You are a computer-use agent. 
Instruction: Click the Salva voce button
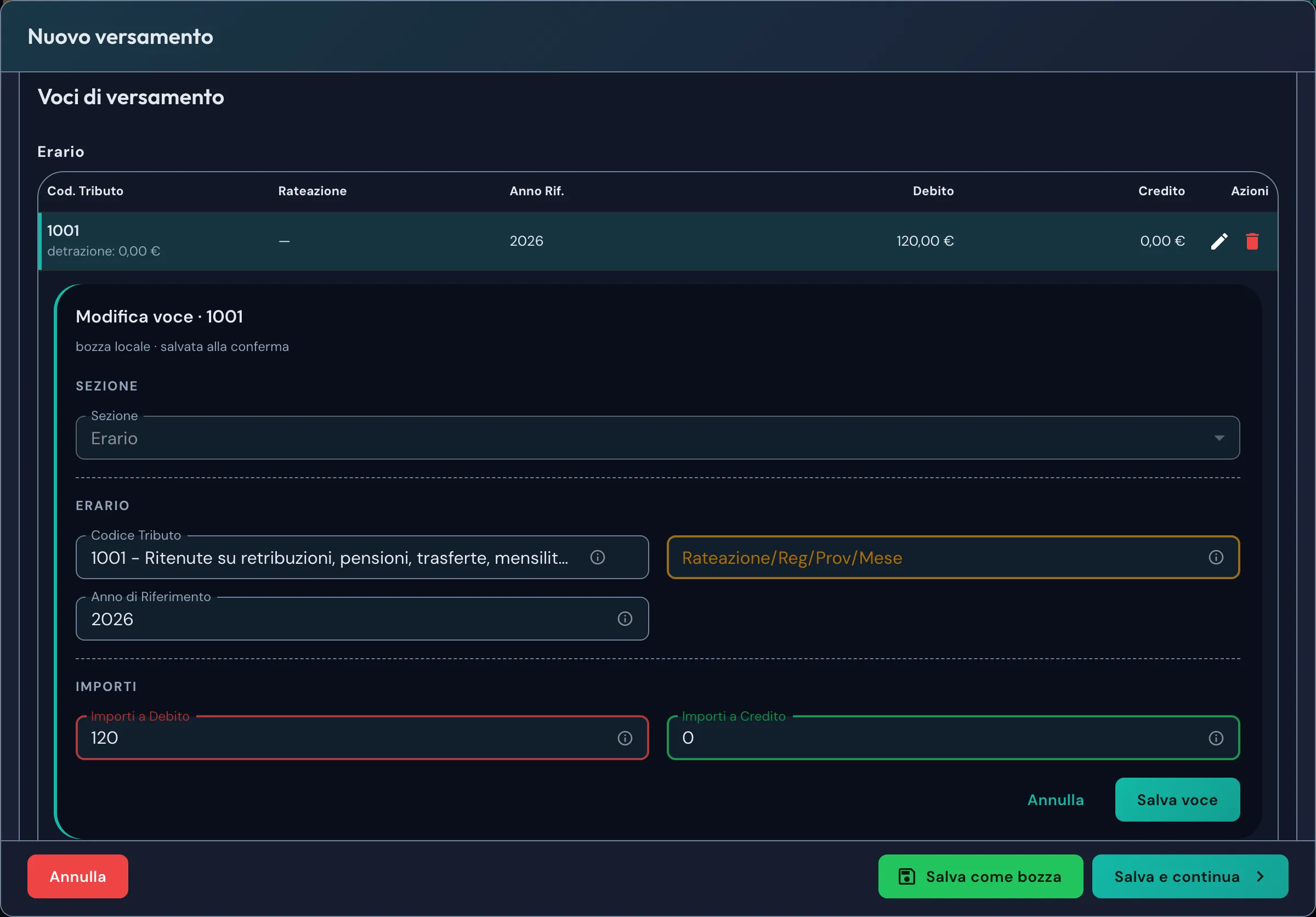point(1177,800)
